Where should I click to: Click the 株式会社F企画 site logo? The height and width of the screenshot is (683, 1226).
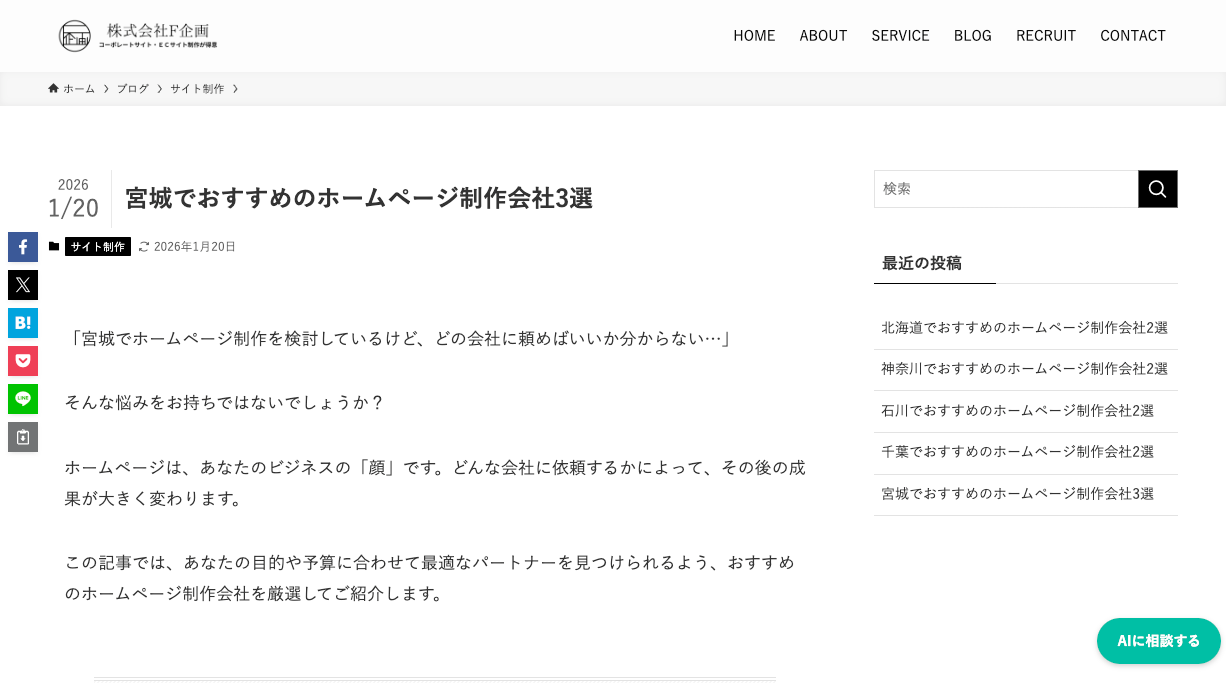(x=138, y=35)
